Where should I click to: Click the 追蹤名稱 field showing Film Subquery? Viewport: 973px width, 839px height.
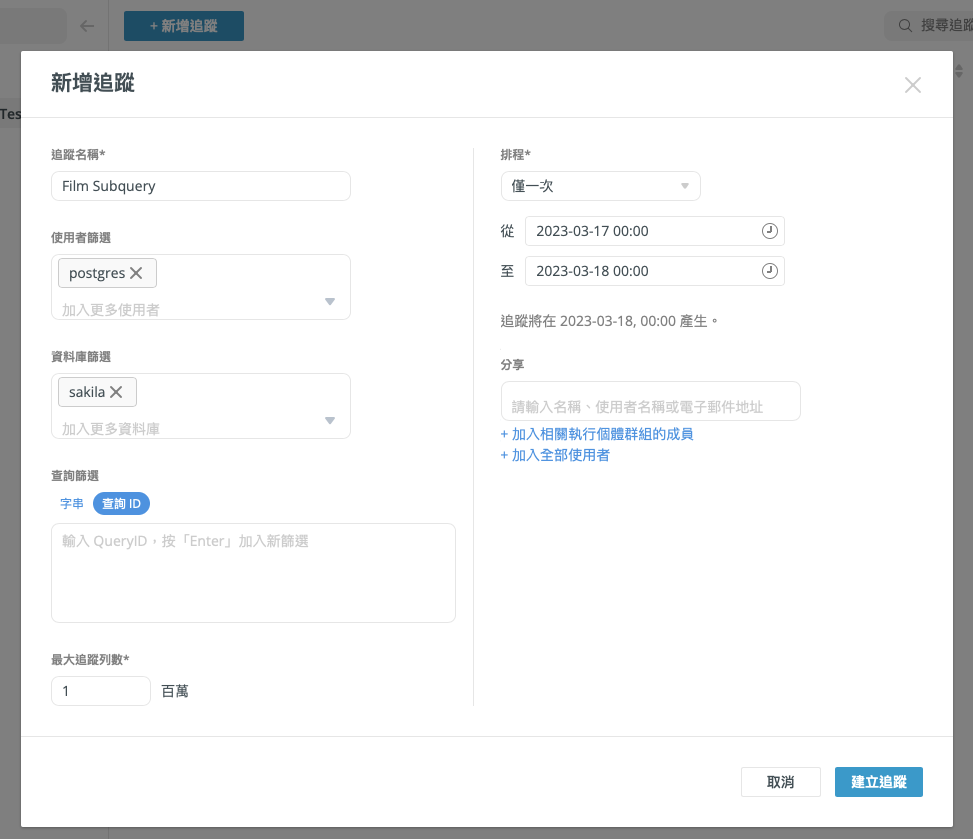[x=200, y=186]
